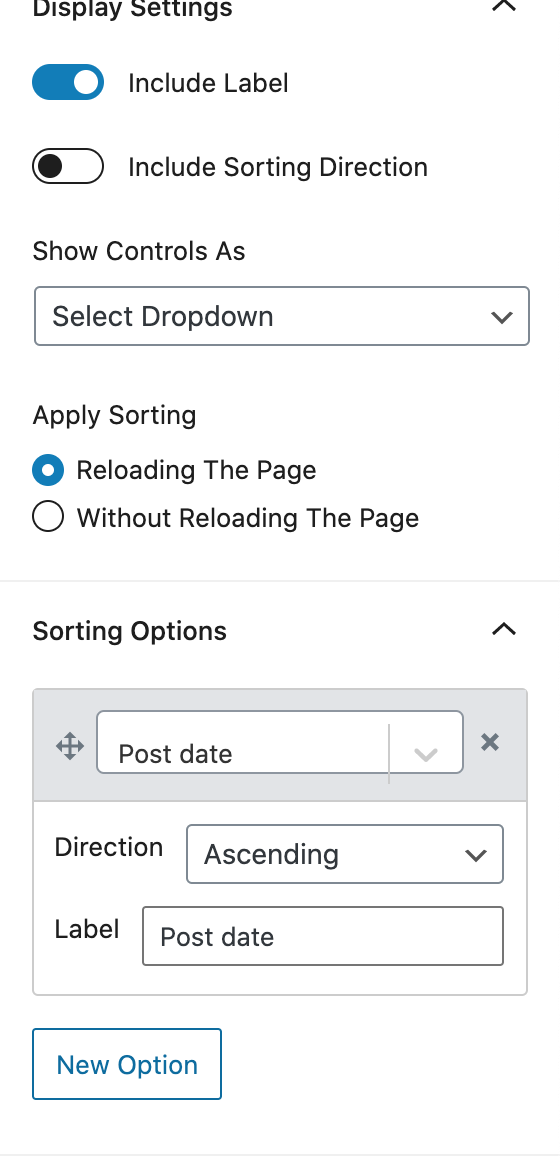Viewport: 560px width, 1158px height.
Task: Click the Include Sorting Direction label text
Action: pyautogui.click(x=278, y=167)
